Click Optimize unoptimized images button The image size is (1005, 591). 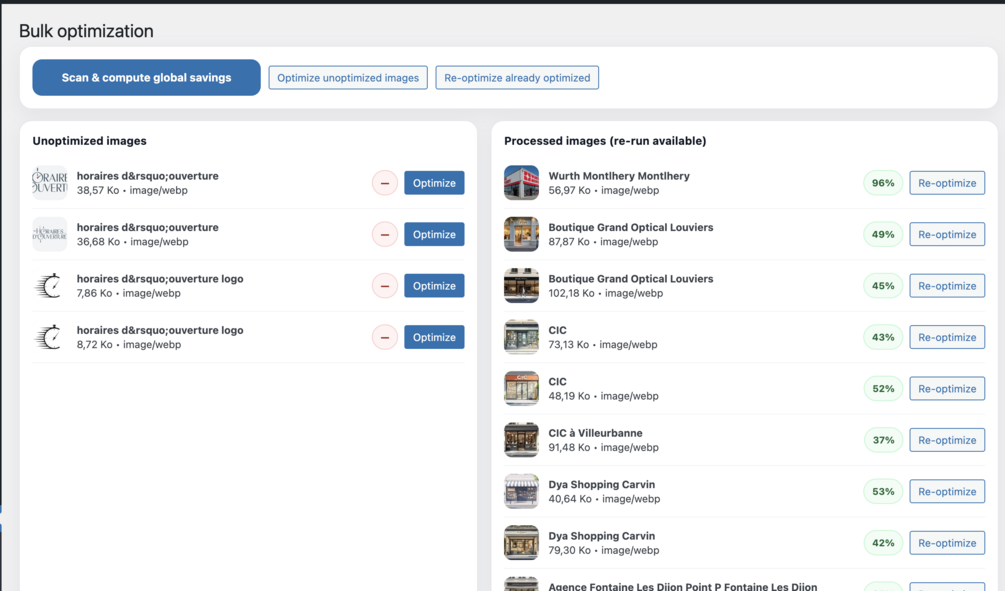tap(348, 78)
